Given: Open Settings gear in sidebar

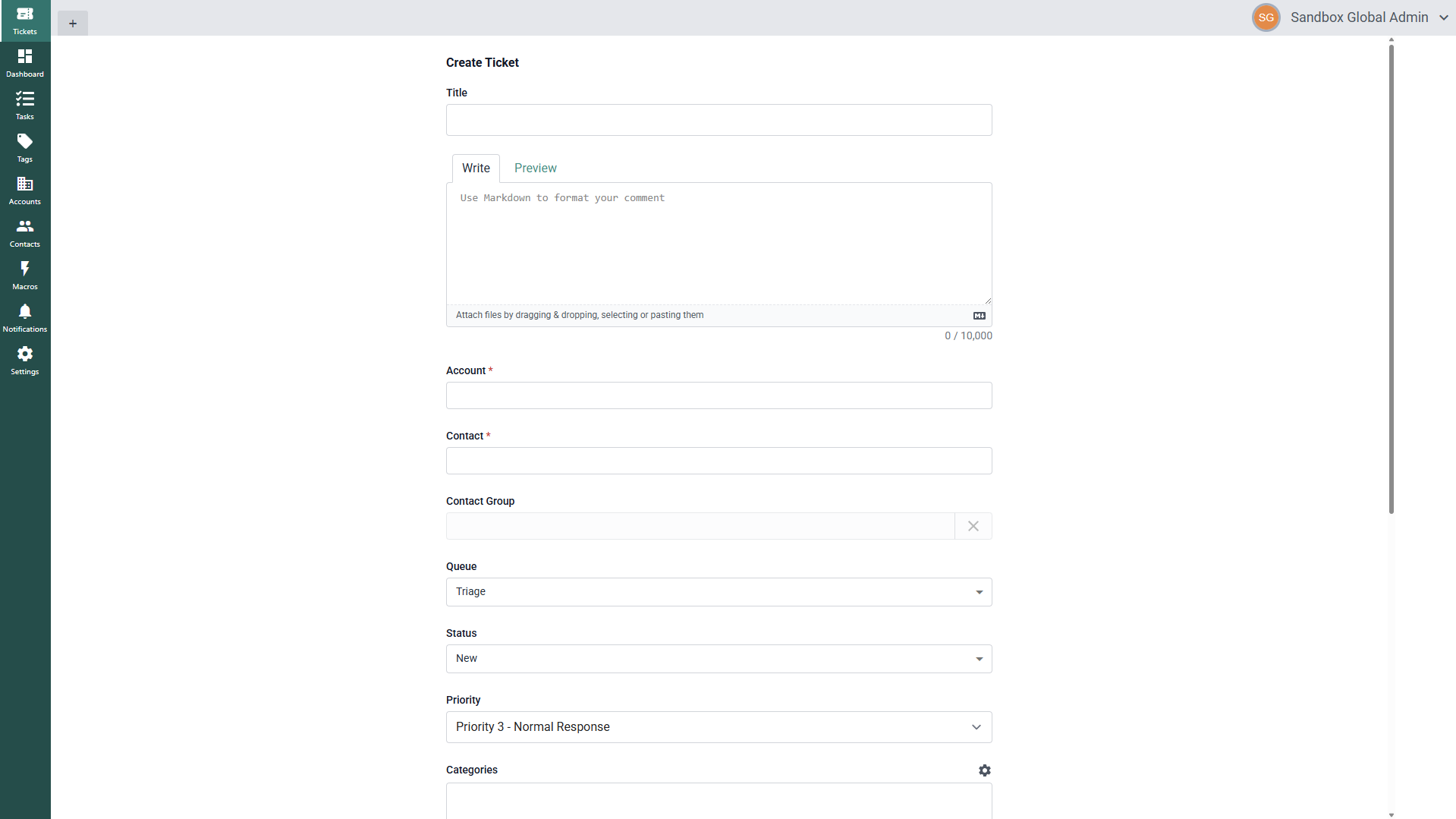Looking at the screenshot, I should coord(25,361).
